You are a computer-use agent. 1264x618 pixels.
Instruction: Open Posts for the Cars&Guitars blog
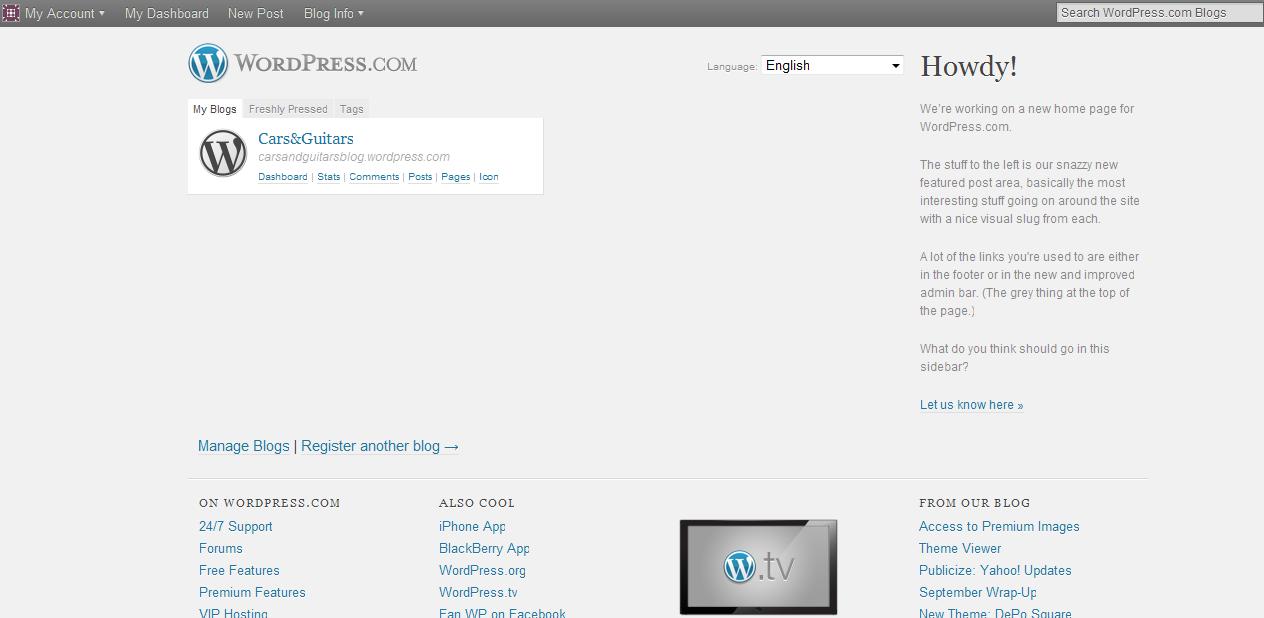click(x=420, y=177)
